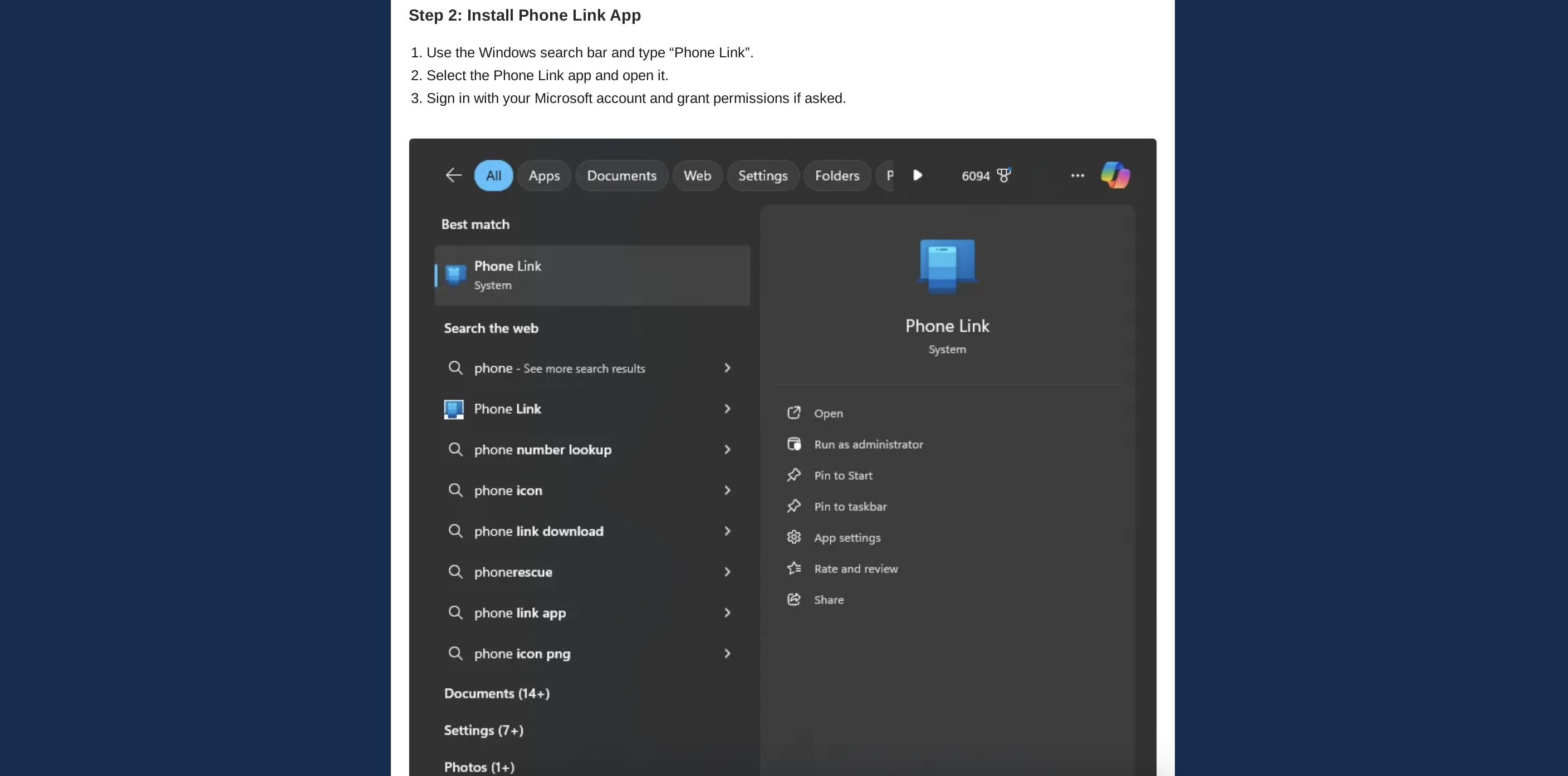
Task: Click the Run as administrator shield icon
Action: pyautogui.click(x=793, y=444)
